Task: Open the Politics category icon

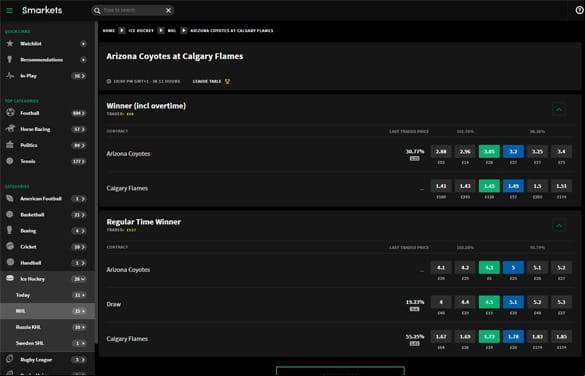Action: coord(10,145)
